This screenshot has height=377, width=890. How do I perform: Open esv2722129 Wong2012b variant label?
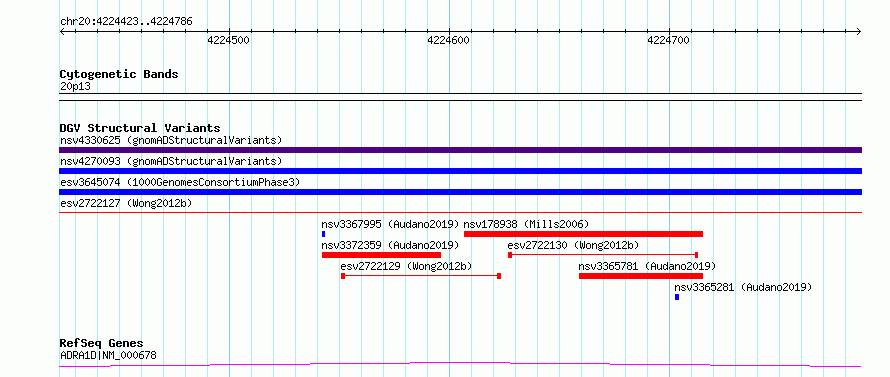point(406,266)
